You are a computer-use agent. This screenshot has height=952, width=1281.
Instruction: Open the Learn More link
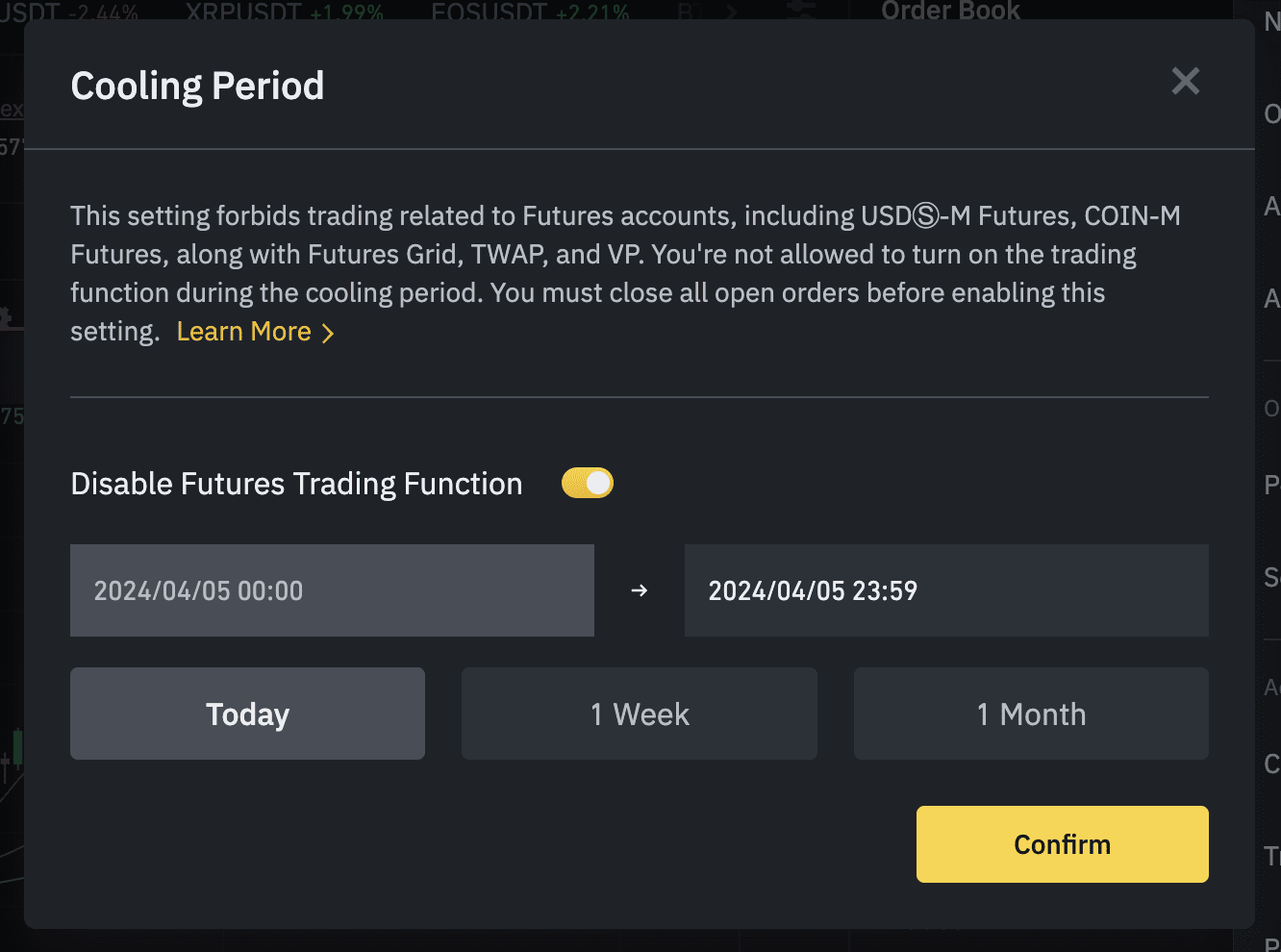(x=243, y=331)
